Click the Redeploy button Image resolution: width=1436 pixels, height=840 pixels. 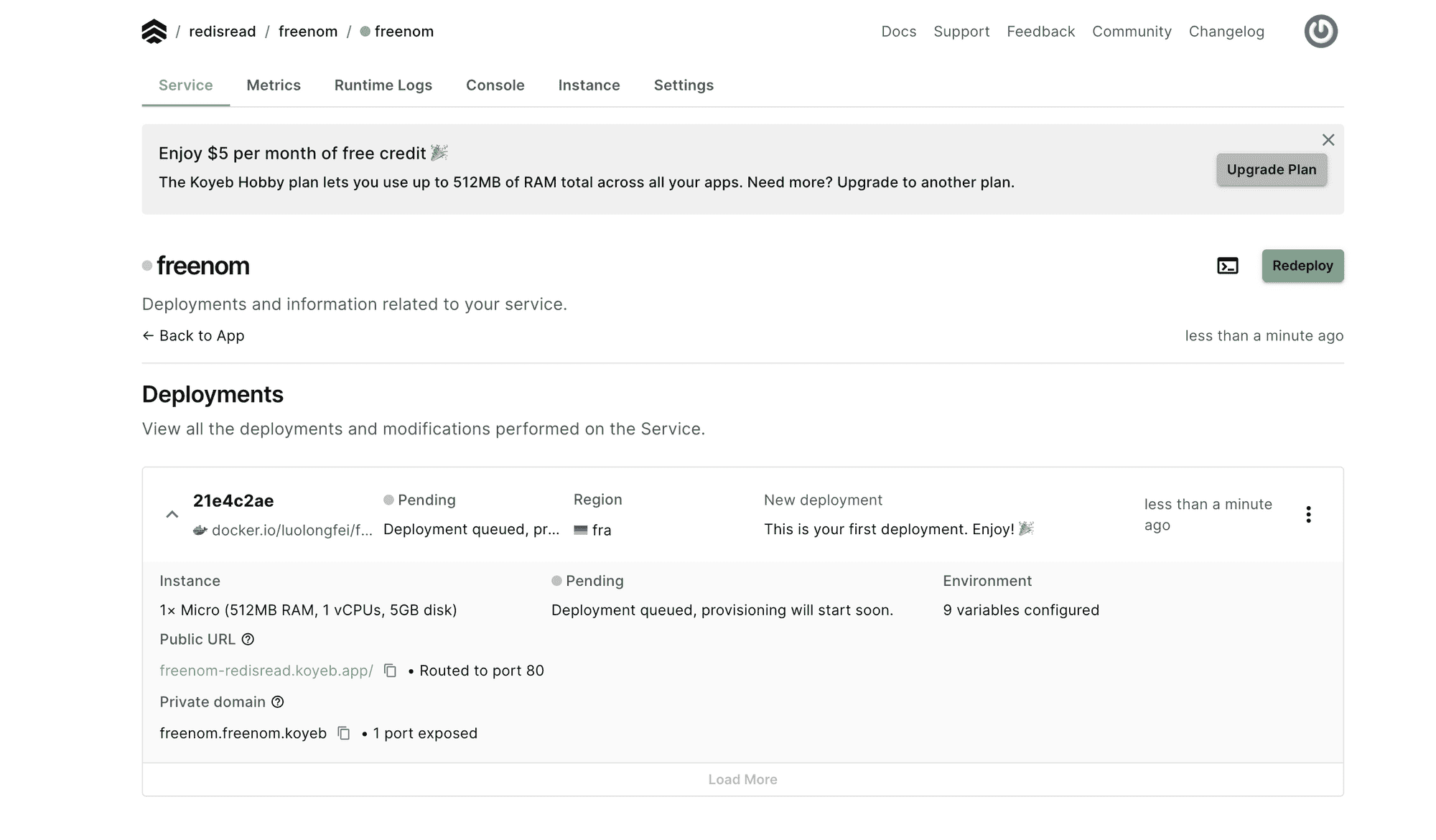coord(1302,266)
